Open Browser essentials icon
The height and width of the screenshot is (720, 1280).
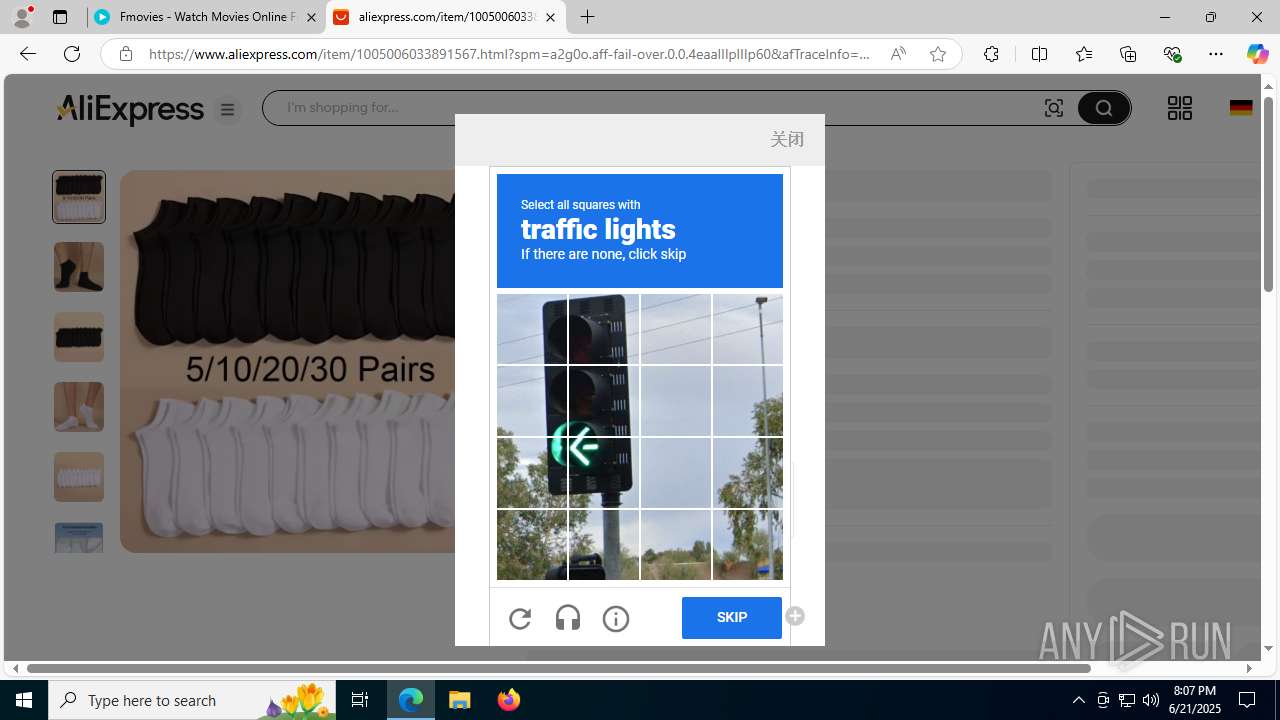coord(1172,54)
